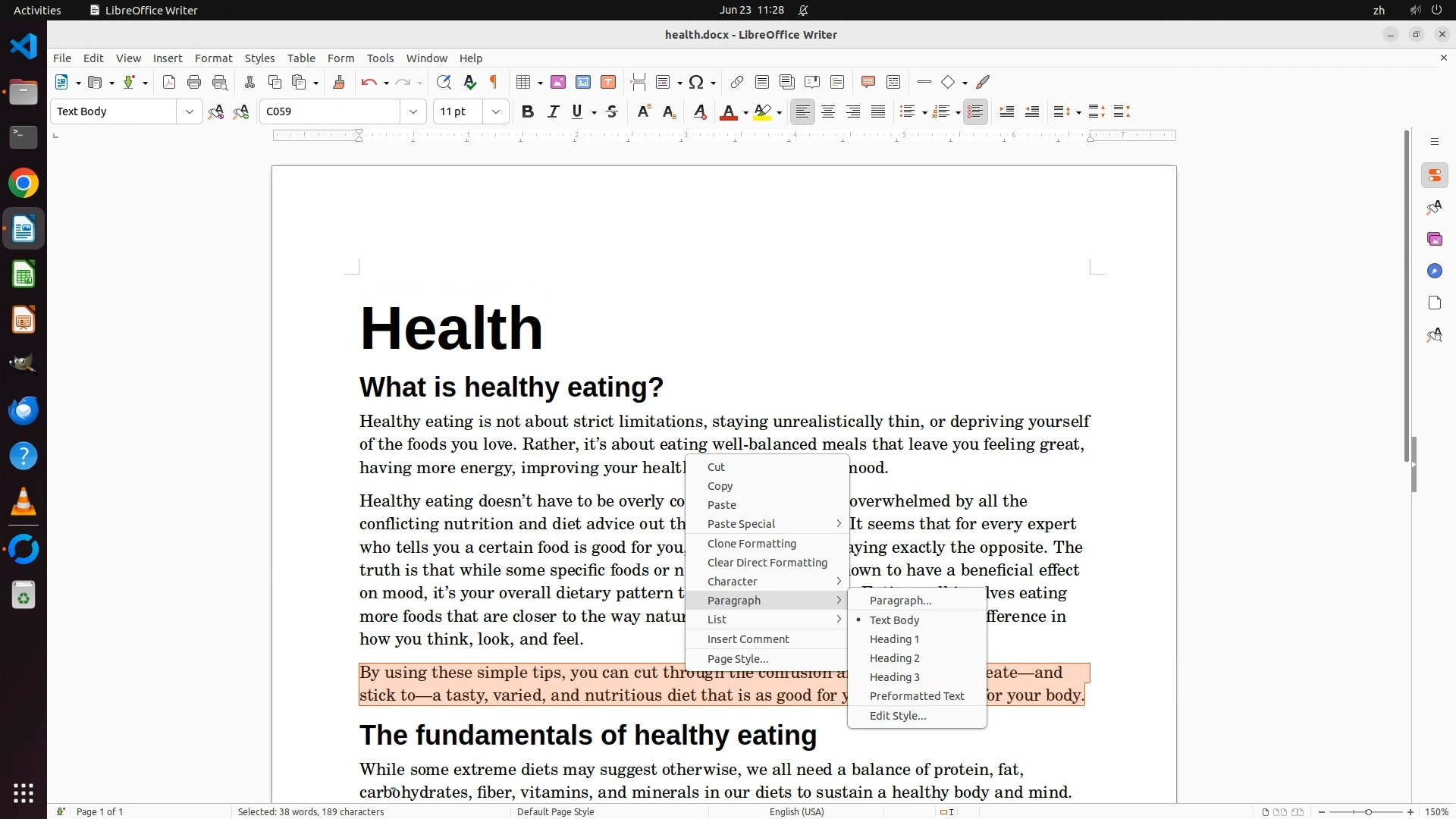
Task: Click Export as PDF icon
Action: [169, 83]
